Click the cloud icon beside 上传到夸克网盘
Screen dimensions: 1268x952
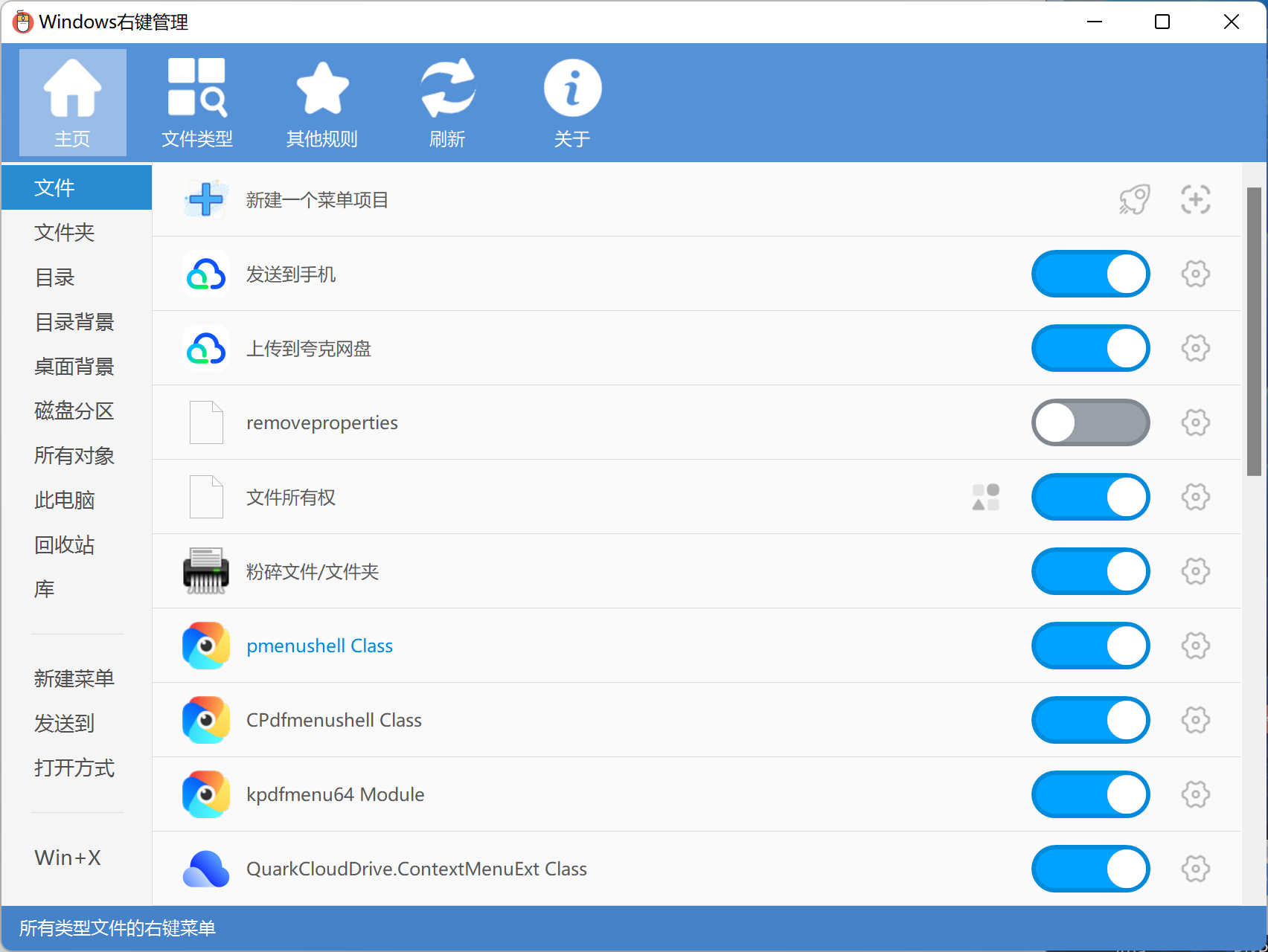[206, 348]
